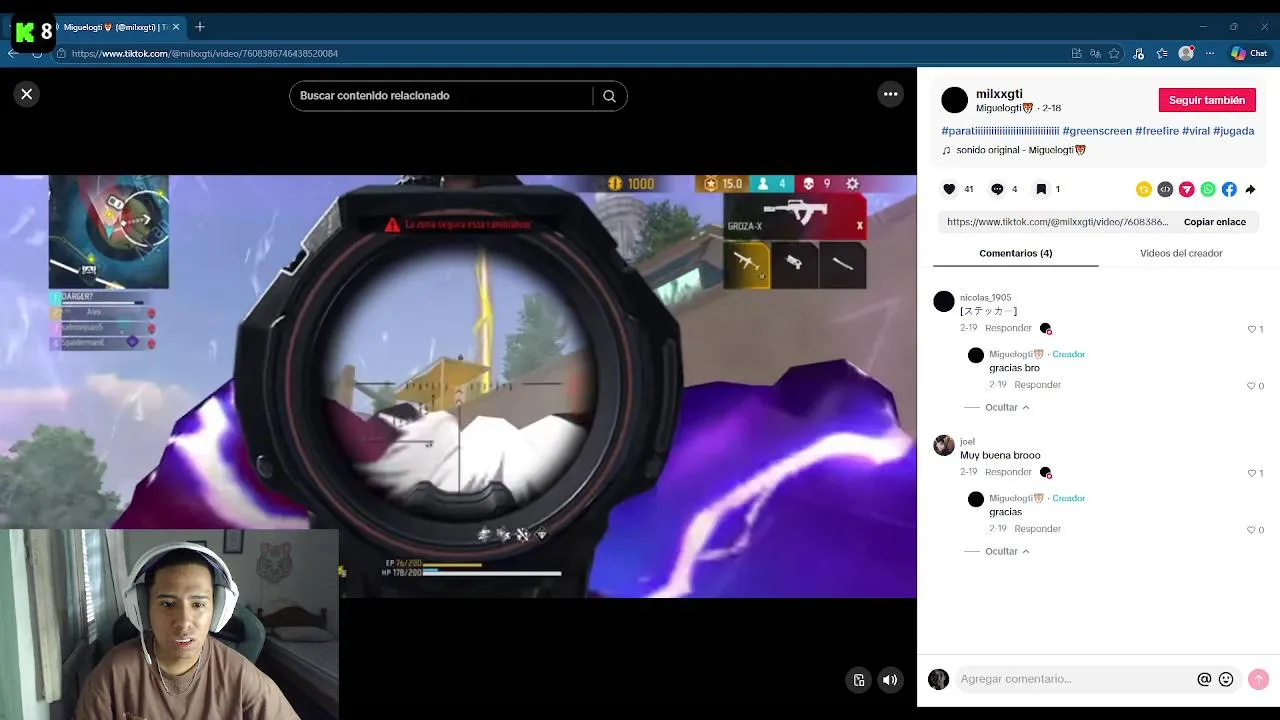Viewport: 1280px width, 720px height.
Task: Open #greenscreen hashtag link
Action: (1097, 131)
